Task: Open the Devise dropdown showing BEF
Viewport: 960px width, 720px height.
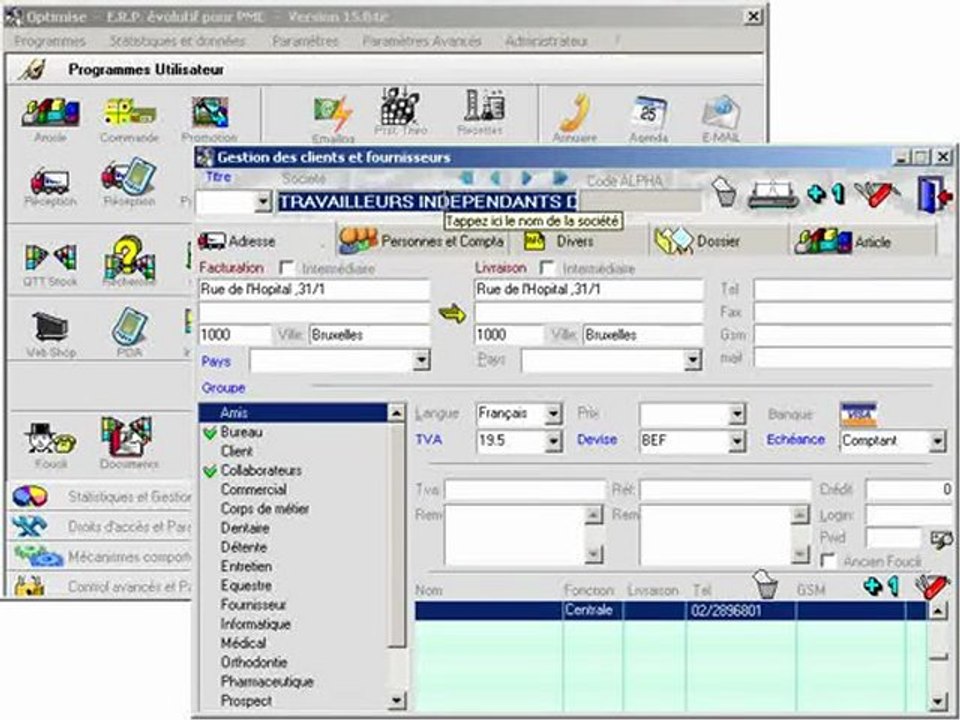Action: click(737, 440)
